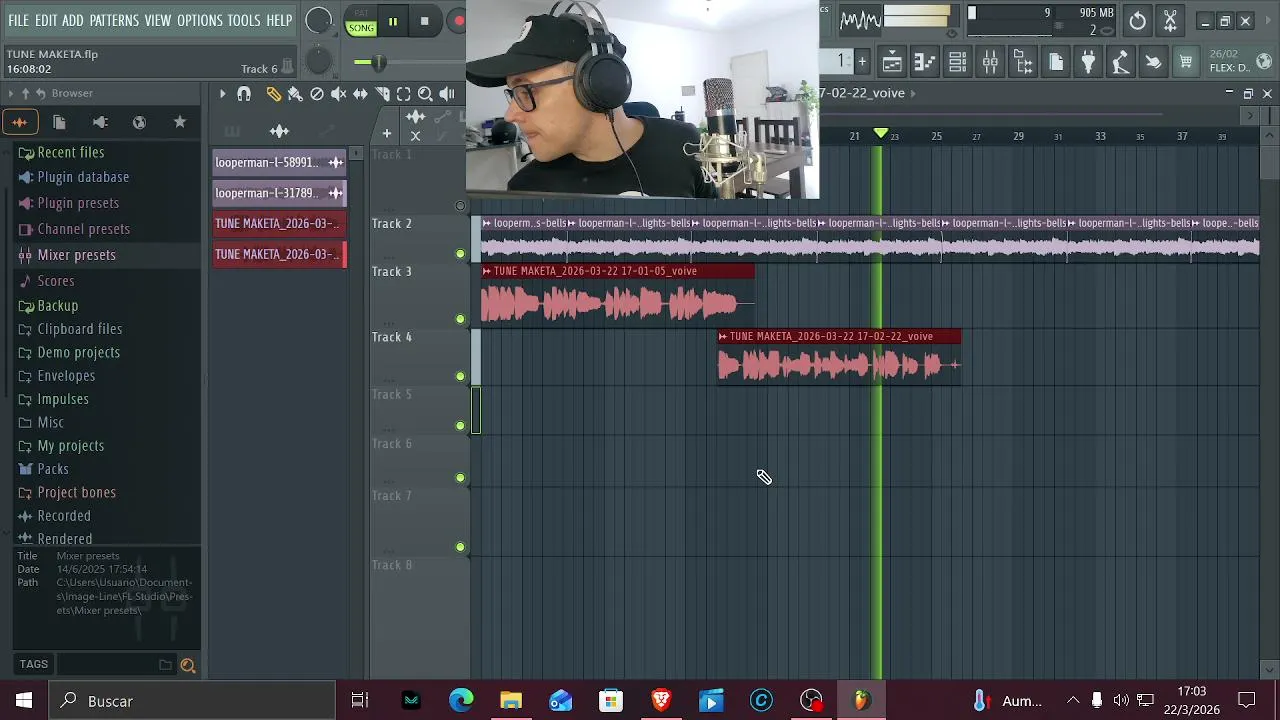This screenshot has height=720, width=1280.
Task: Open the Channel rack icon
Action: coord(957,62)
